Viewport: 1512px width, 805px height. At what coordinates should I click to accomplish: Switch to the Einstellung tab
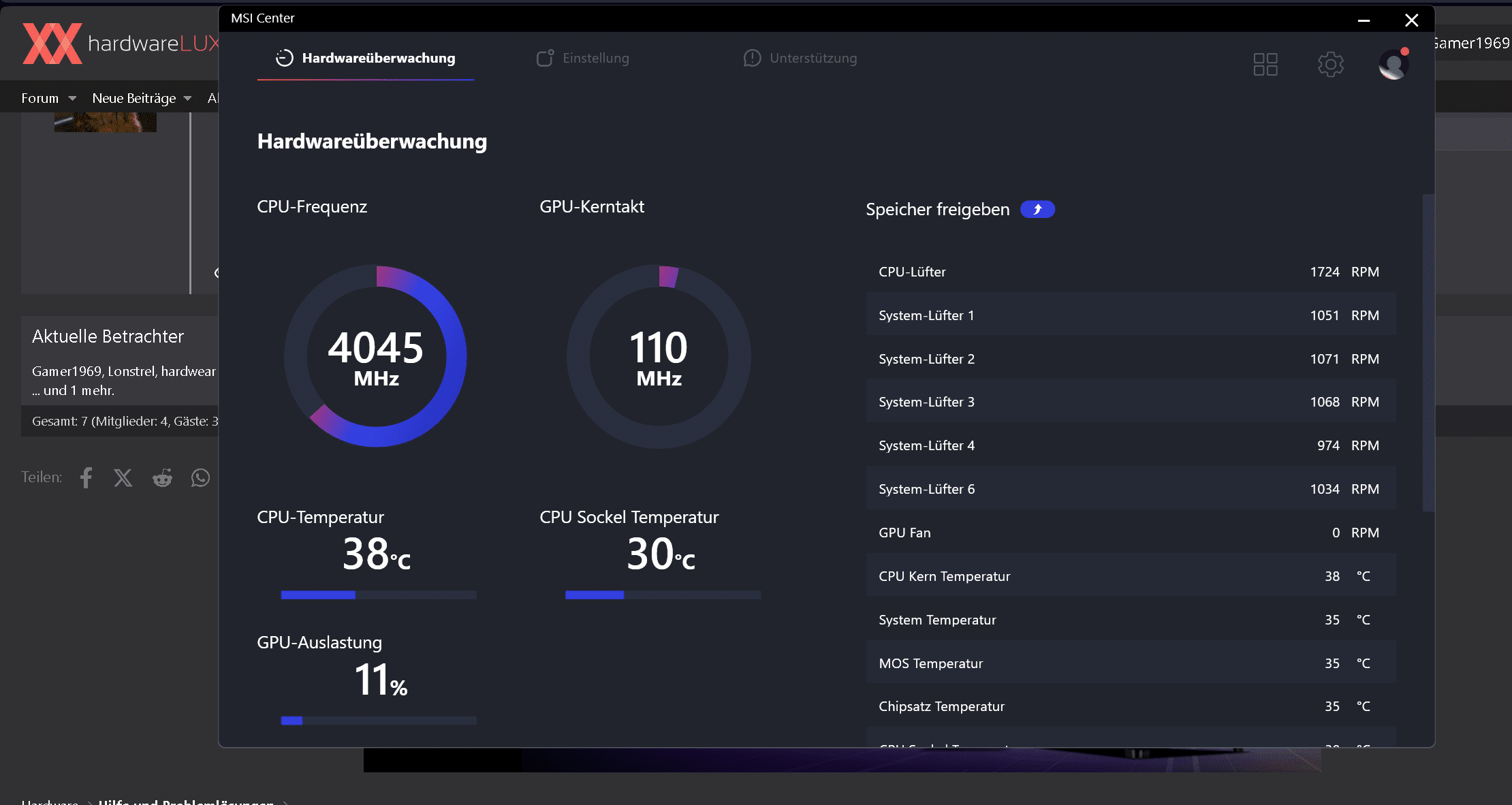coord(583,58)
